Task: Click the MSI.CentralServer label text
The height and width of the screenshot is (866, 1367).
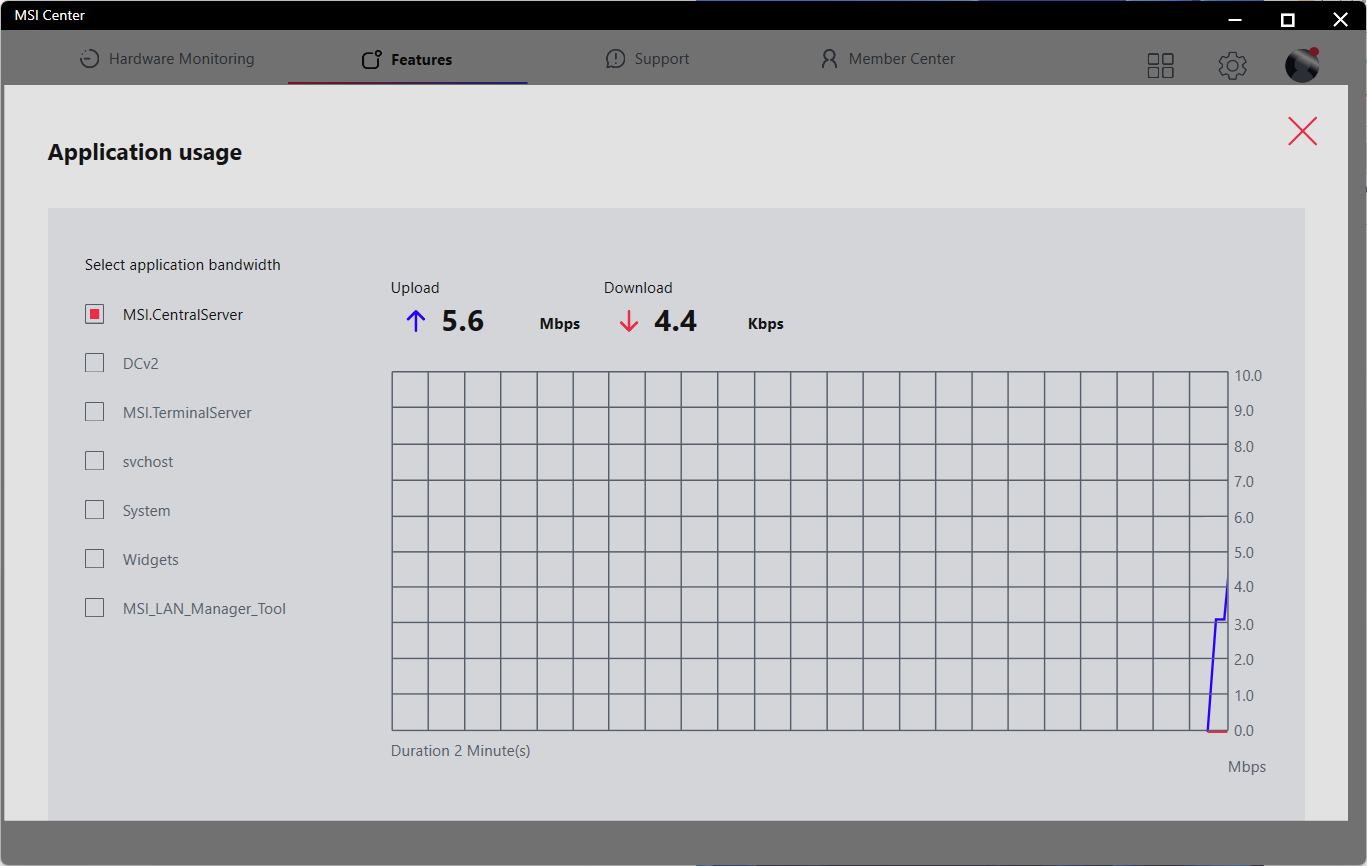Action: [183, 315]
